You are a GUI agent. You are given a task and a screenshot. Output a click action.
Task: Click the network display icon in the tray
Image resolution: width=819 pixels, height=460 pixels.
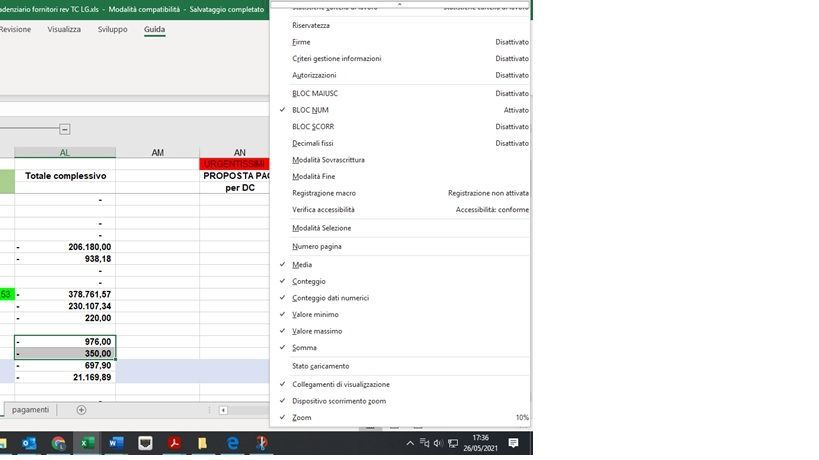[453, 443]
